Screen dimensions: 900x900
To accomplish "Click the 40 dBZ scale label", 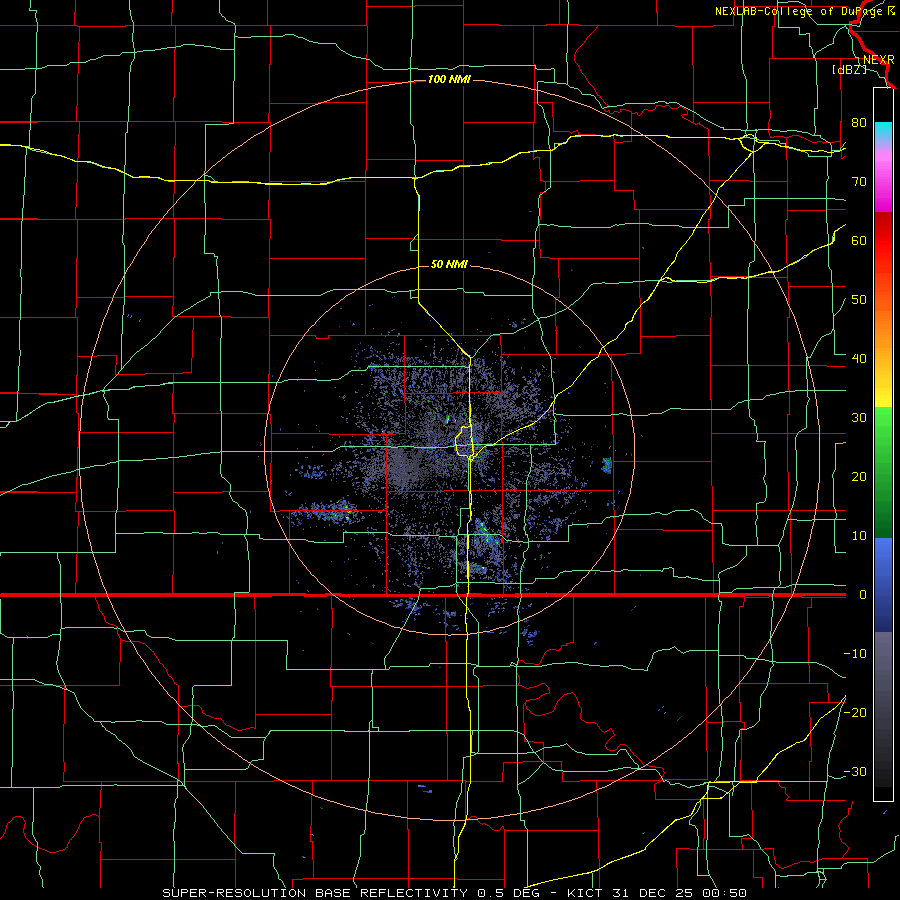I will point(859,358).
